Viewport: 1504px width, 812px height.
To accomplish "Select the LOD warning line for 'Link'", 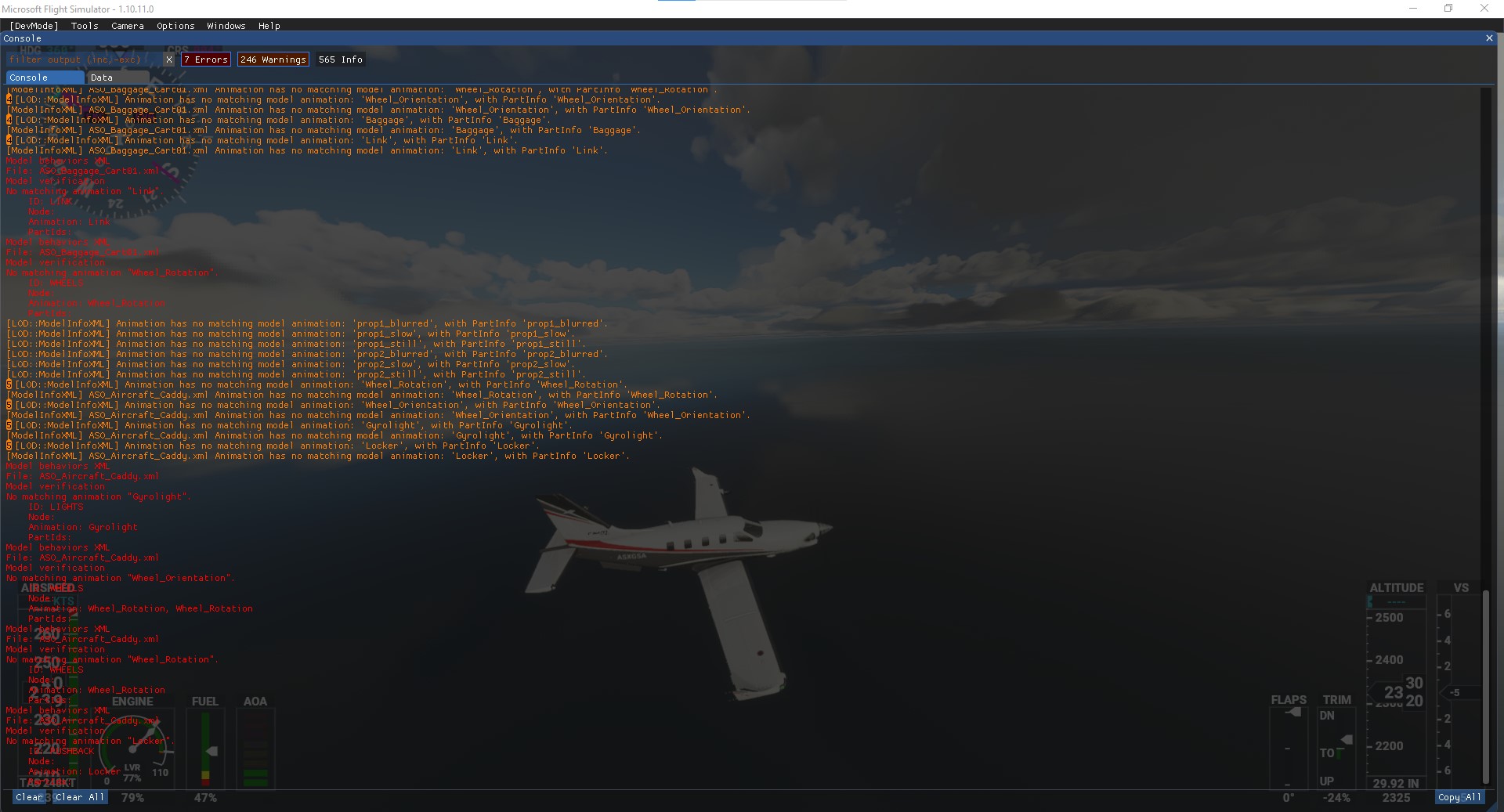I will pos(262,140).
